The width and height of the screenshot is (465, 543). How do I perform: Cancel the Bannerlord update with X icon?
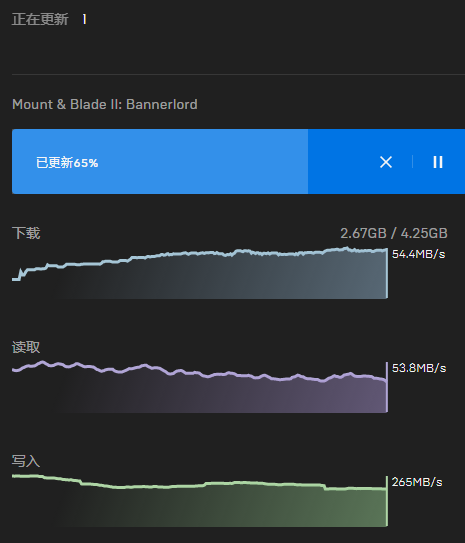tap(386, 162)
